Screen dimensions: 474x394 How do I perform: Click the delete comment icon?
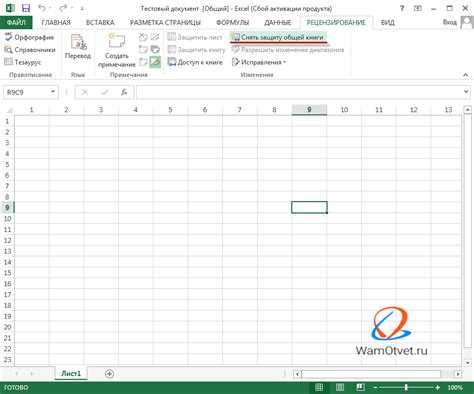[143, 37]
